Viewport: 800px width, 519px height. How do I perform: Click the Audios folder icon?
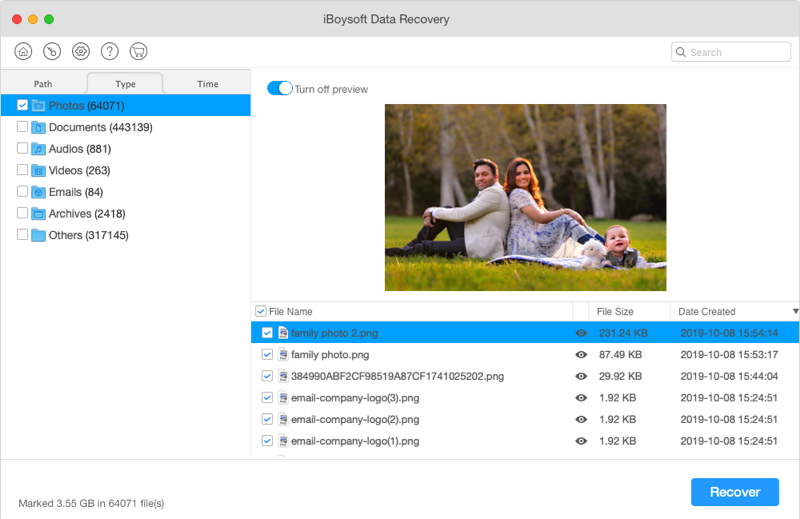(x=38, y=149)
